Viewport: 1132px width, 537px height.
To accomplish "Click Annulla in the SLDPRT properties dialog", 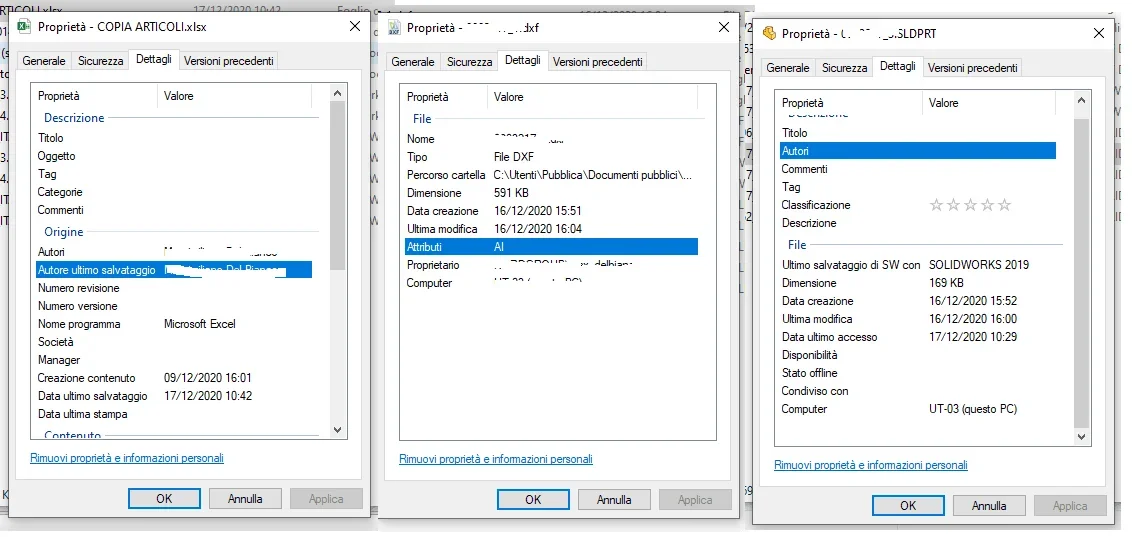I will [990, 506].
